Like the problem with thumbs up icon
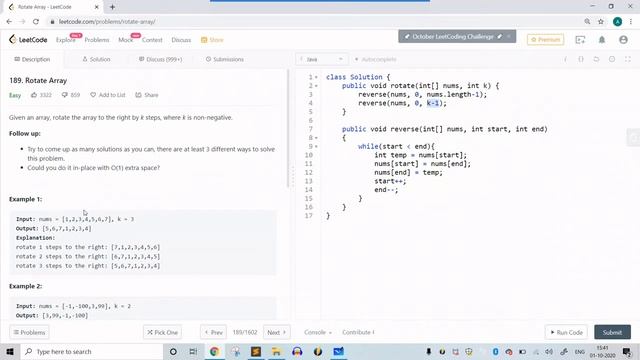640x360 pixels. pyautogui.click(x=34, y=95)
